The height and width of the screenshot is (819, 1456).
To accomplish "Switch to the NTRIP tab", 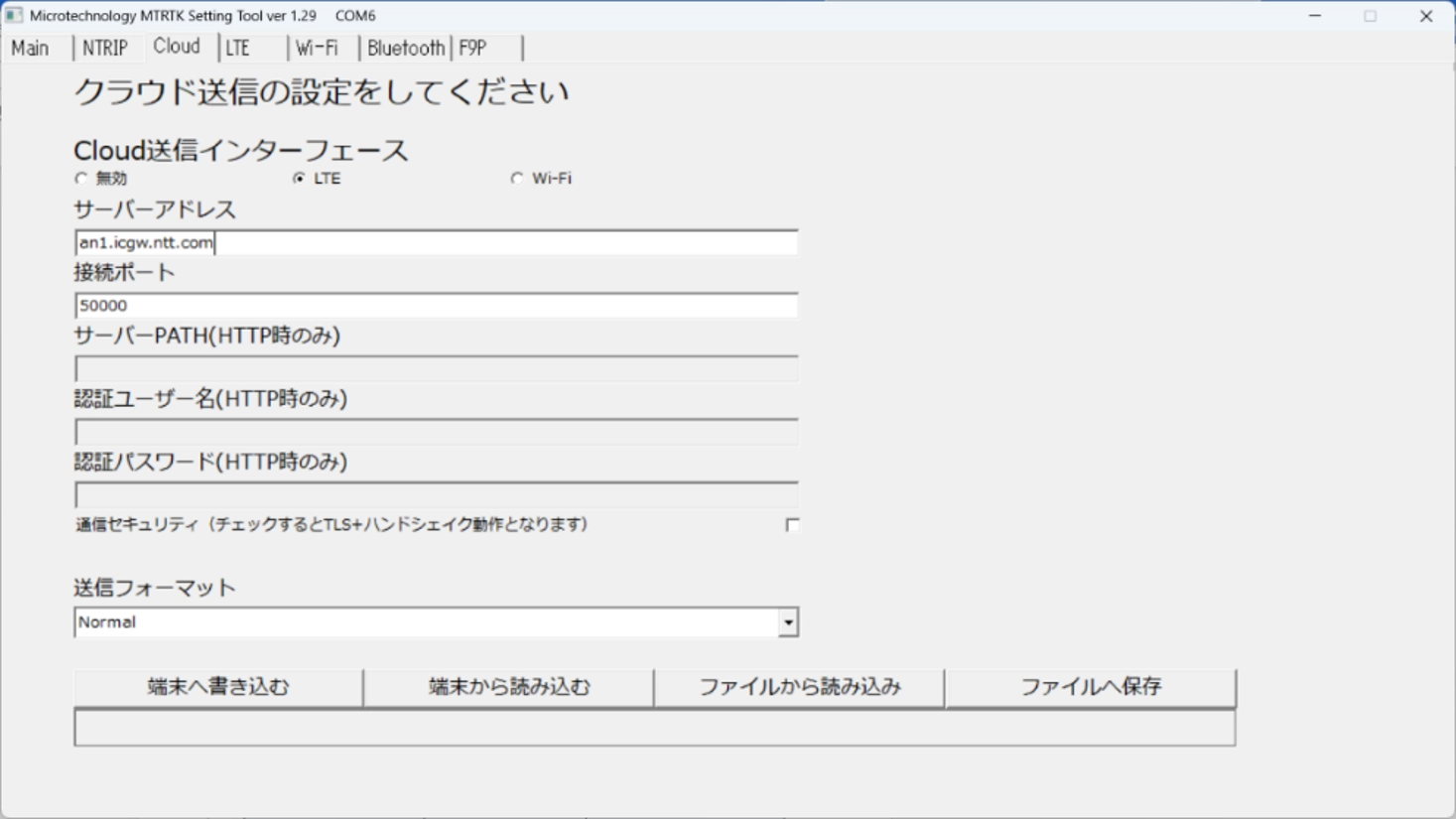I will click(105, 48).
